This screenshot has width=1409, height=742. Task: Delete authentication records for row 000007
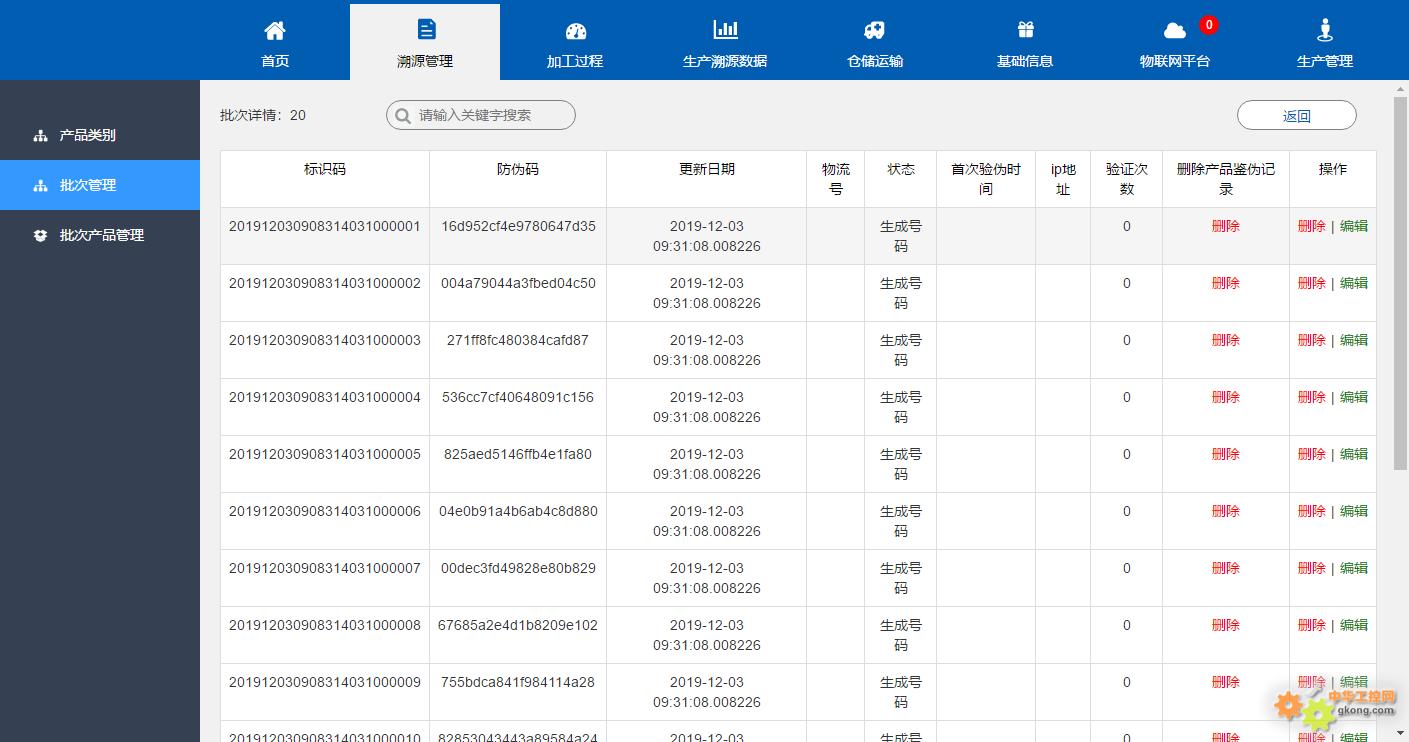tap(1226, 568)
